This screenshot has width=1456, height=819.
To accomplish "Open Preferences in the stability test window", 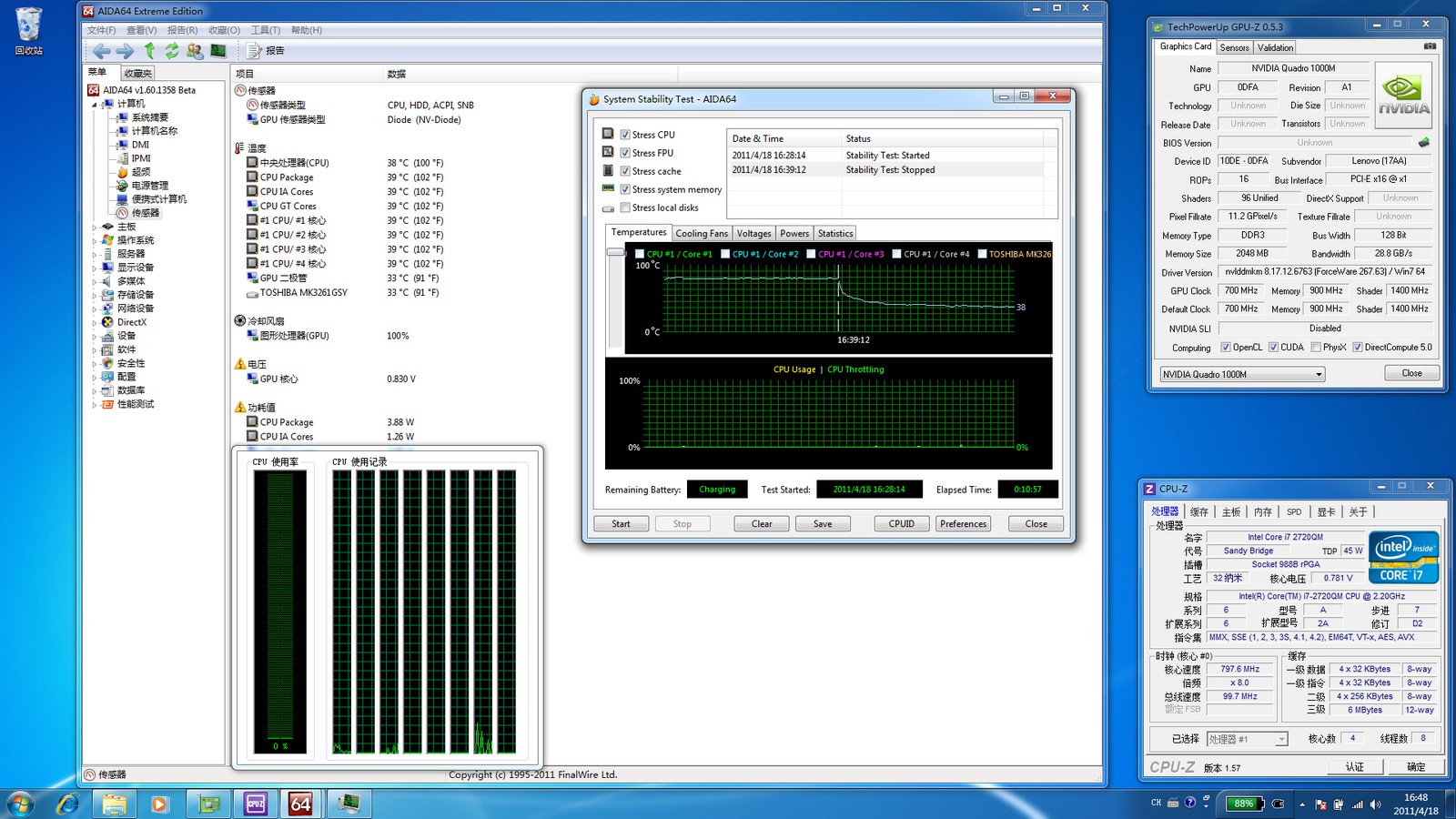I will [x=963, y=524].
